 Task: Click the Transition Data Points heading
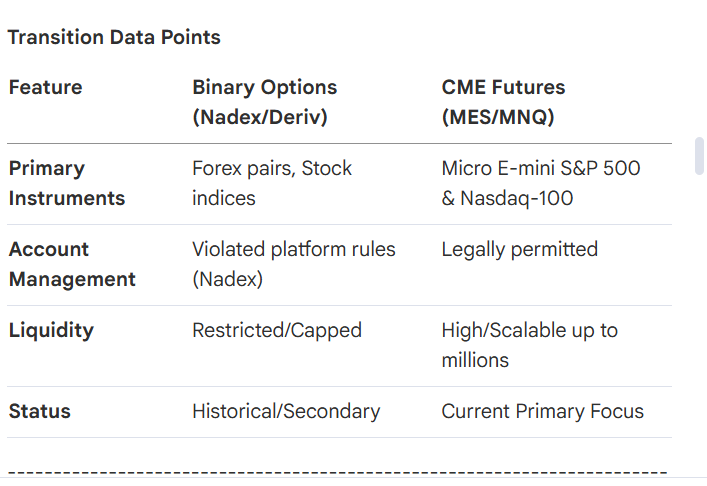[114, 37]
